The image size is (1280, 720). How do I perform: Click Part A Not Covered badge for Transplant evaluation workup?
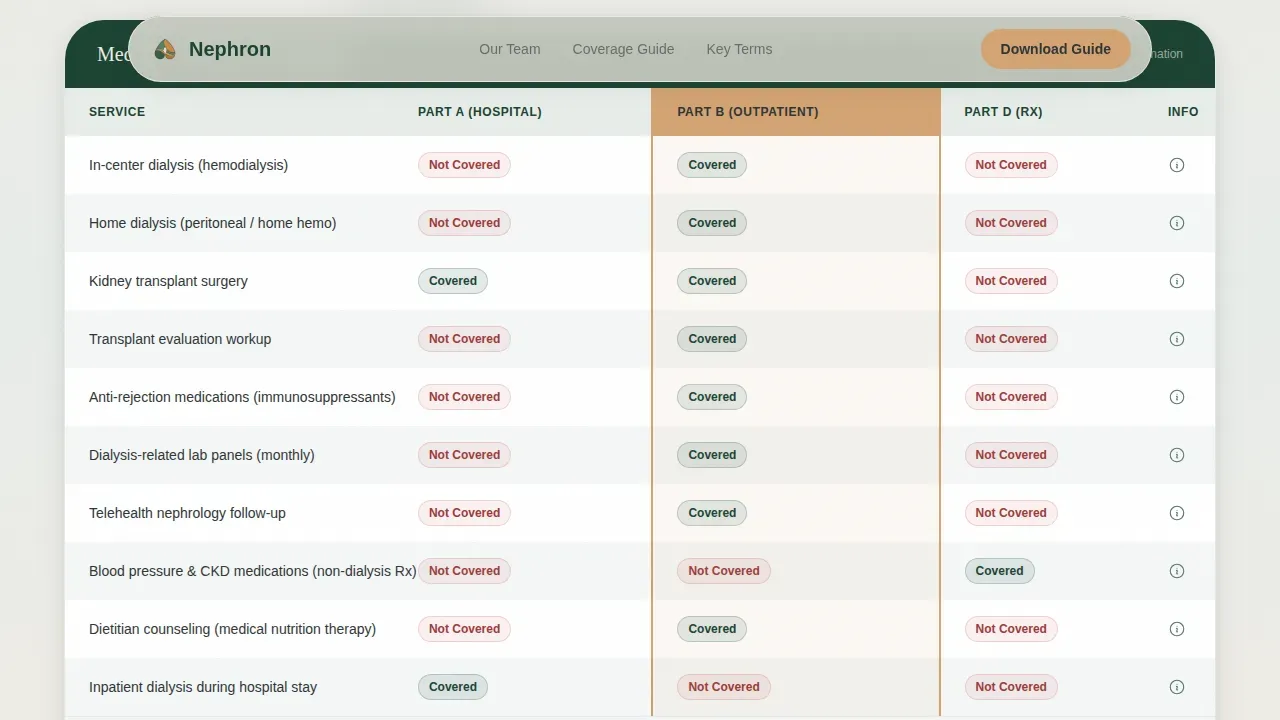coord(464,339)
